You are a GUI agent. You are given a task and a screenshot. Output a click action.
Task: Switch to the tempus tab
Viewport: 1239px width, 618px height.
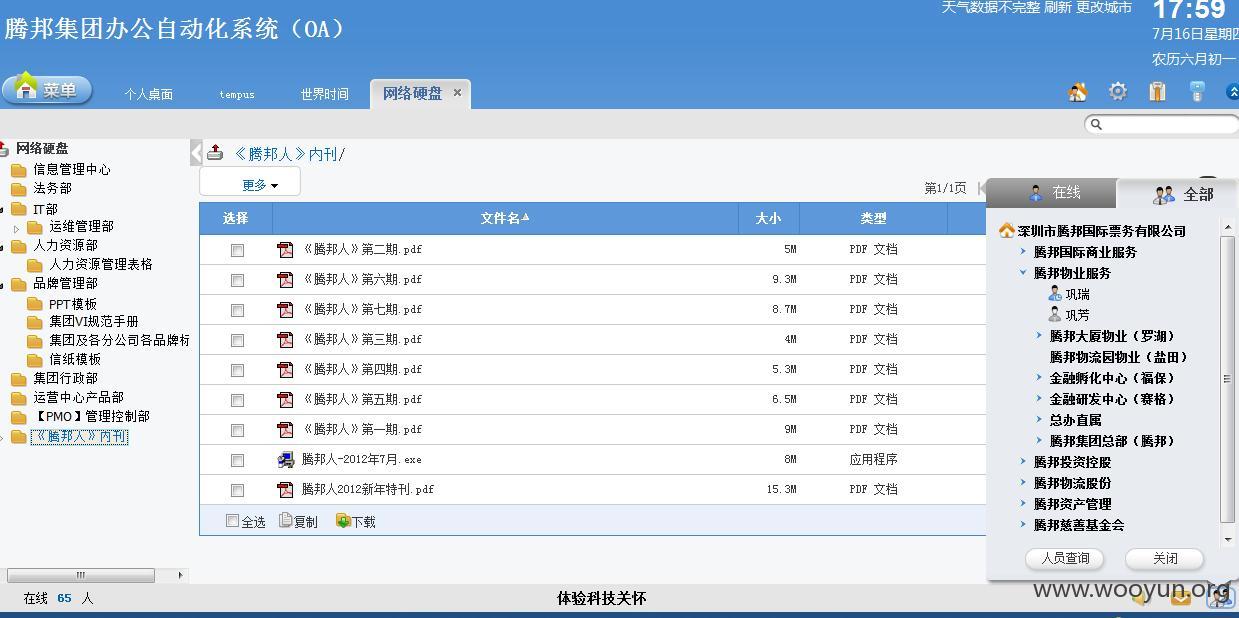[x=237, y=95]
